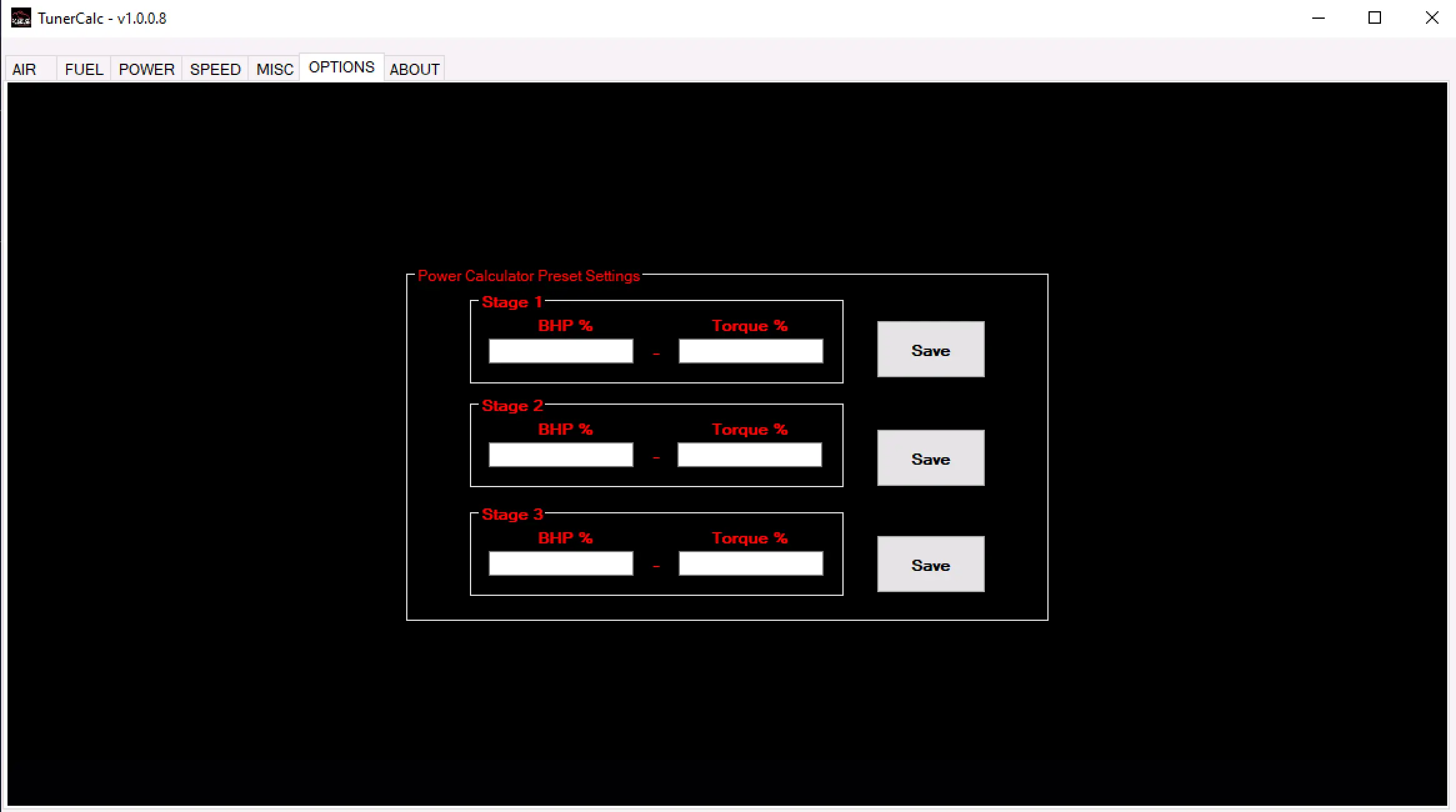Focus the Stage 1 BHP % field
Viewport: 1456px width, 812px height.
(561, 351)
